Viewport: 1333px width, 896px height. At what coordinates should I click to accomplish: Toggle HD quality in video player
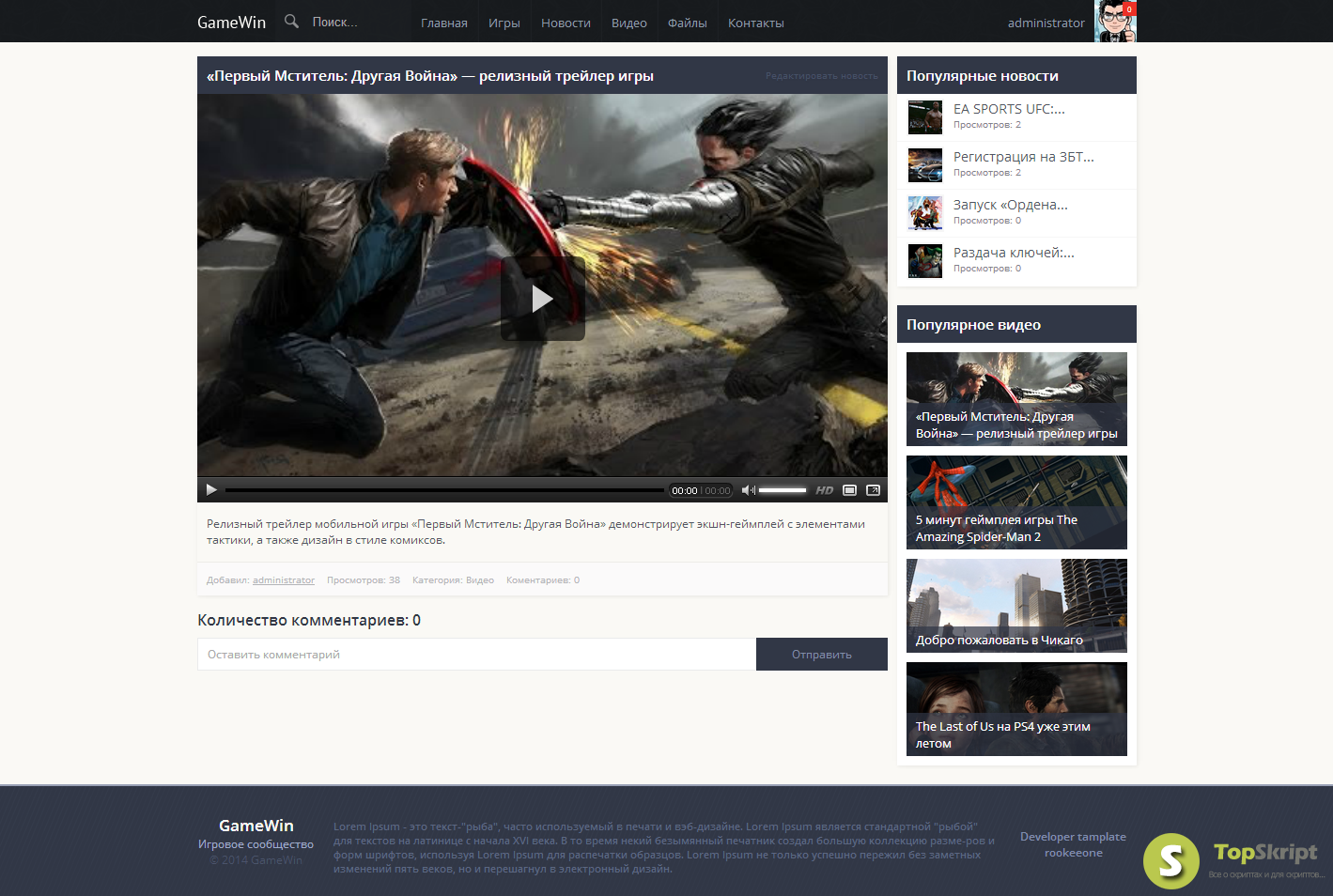[825, 490]
